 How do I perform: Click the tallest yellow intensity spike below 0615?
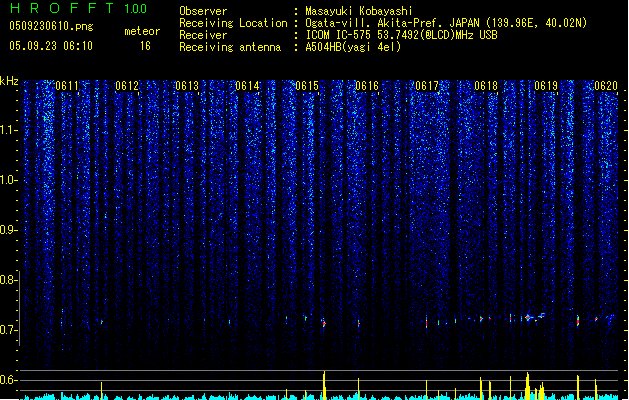[324, 385]
